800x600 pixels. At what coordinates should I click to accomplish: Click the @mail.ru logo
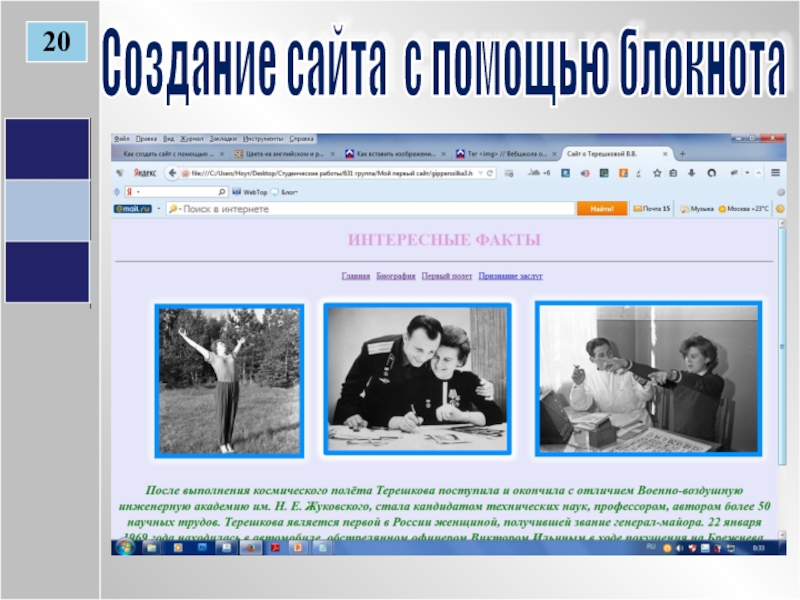click(x=133, y=209)
